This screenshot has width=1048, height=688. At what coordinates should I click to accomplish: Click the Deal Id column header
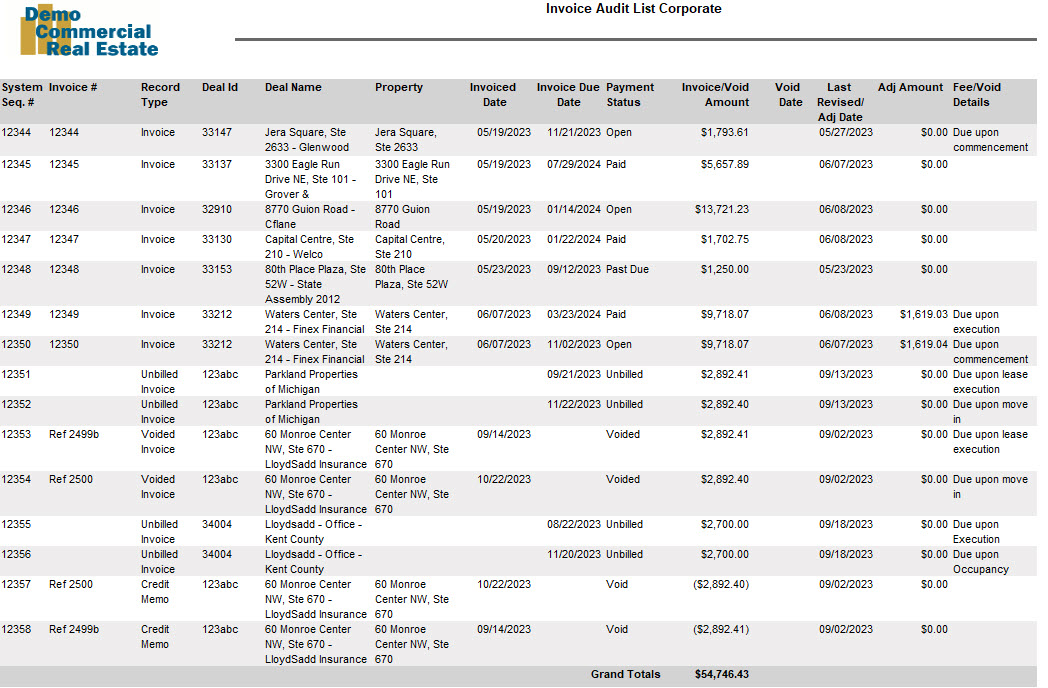coord(219,87)
